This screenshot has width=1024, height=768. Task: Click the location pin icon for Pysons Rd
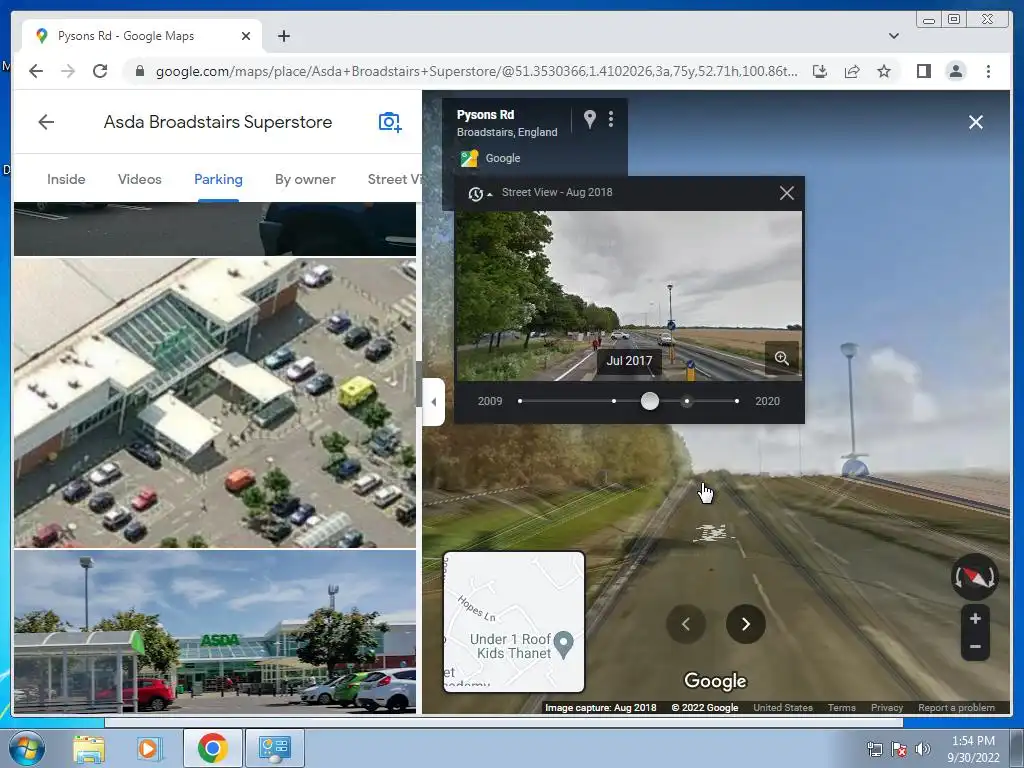click(589, 119)
